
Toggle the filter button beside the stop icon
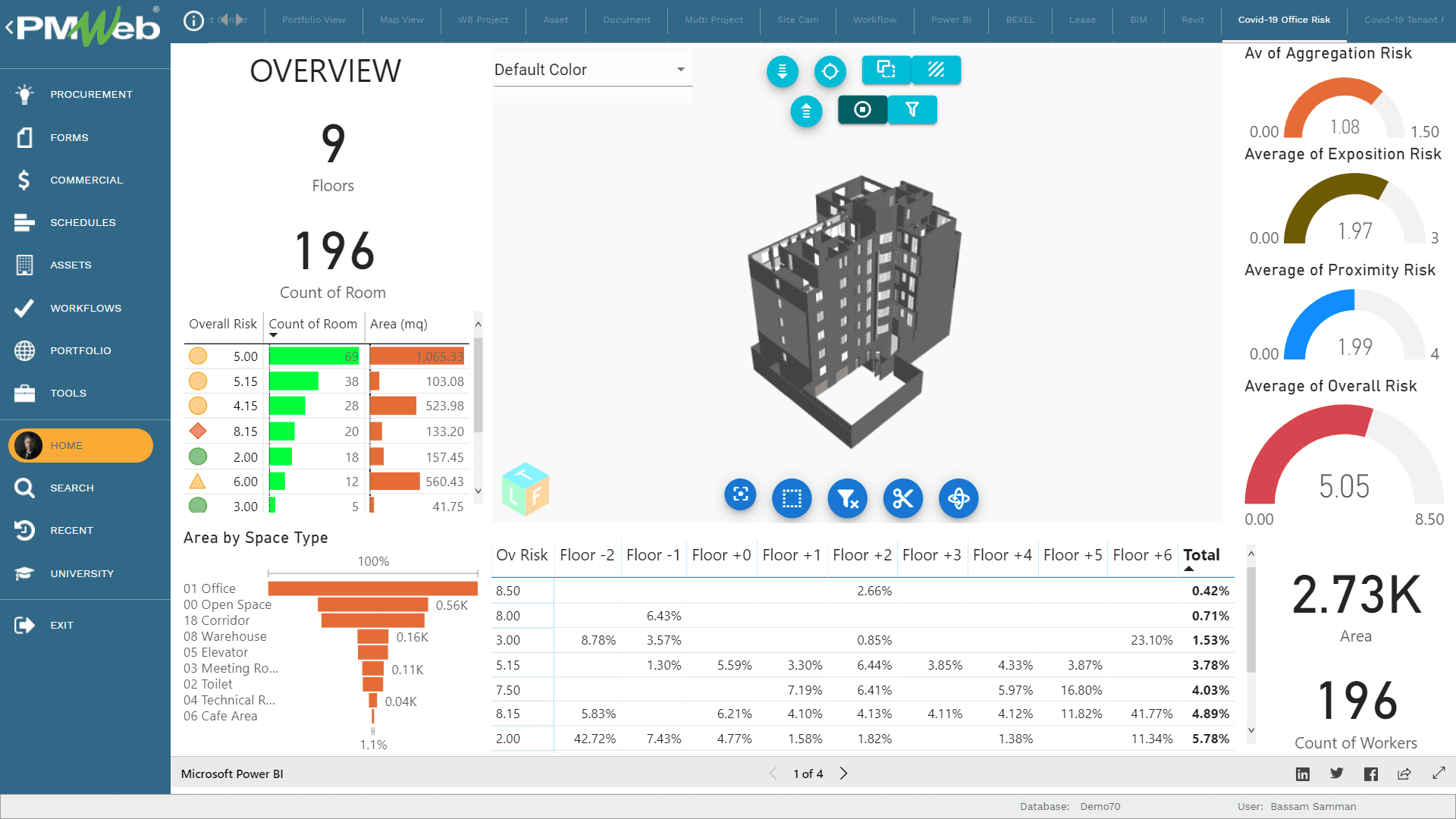(912, 109)
